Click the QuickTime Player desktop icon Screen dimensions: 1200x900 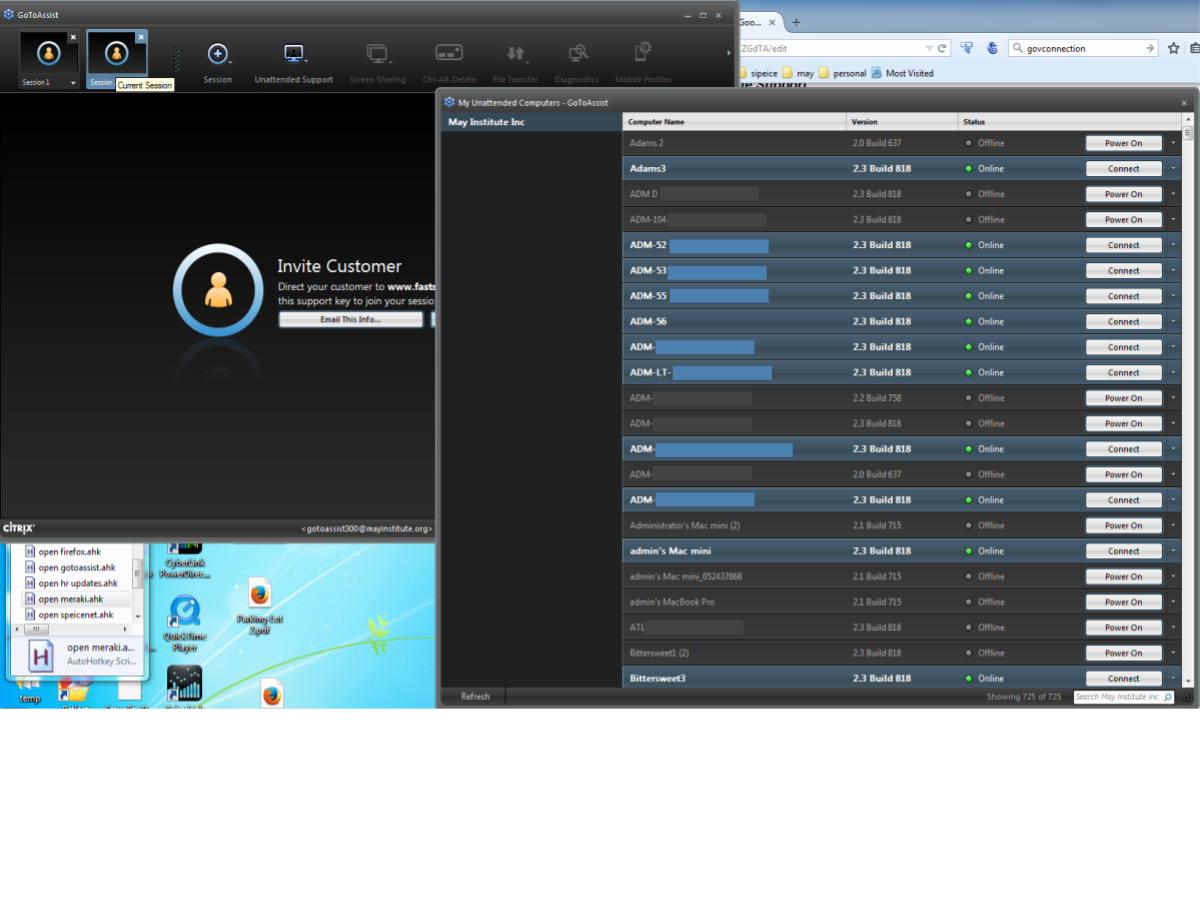click(x=184, y=624)
